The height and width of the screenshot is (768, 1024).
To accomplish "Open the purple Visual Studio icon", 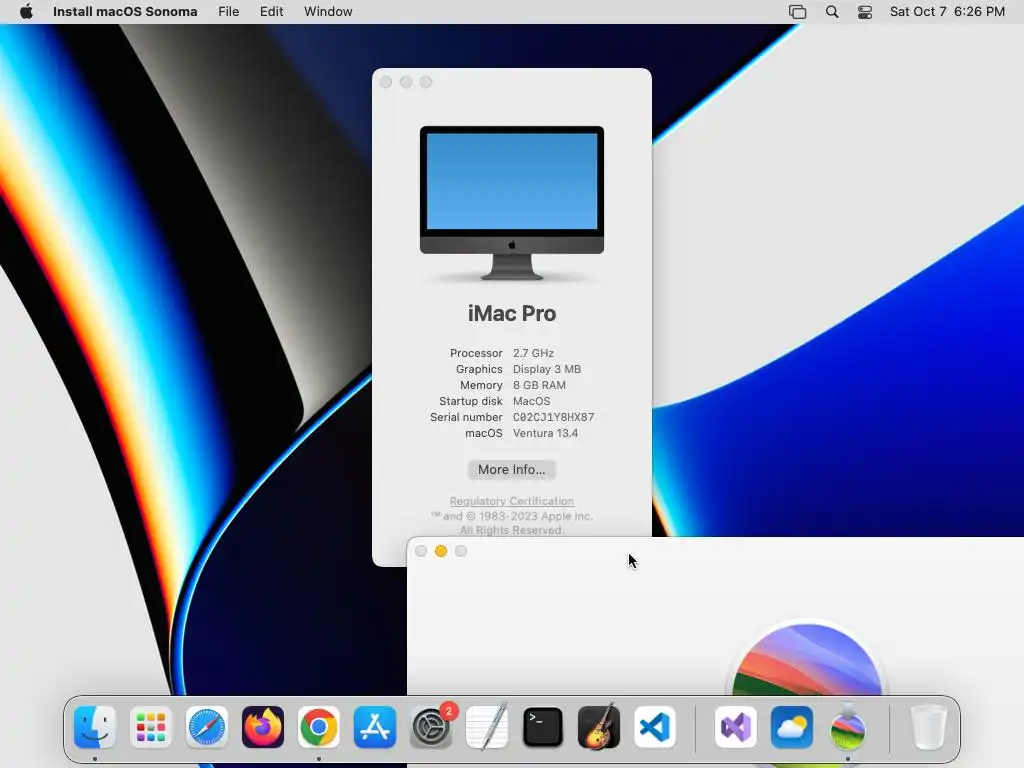I will point(736,727).
